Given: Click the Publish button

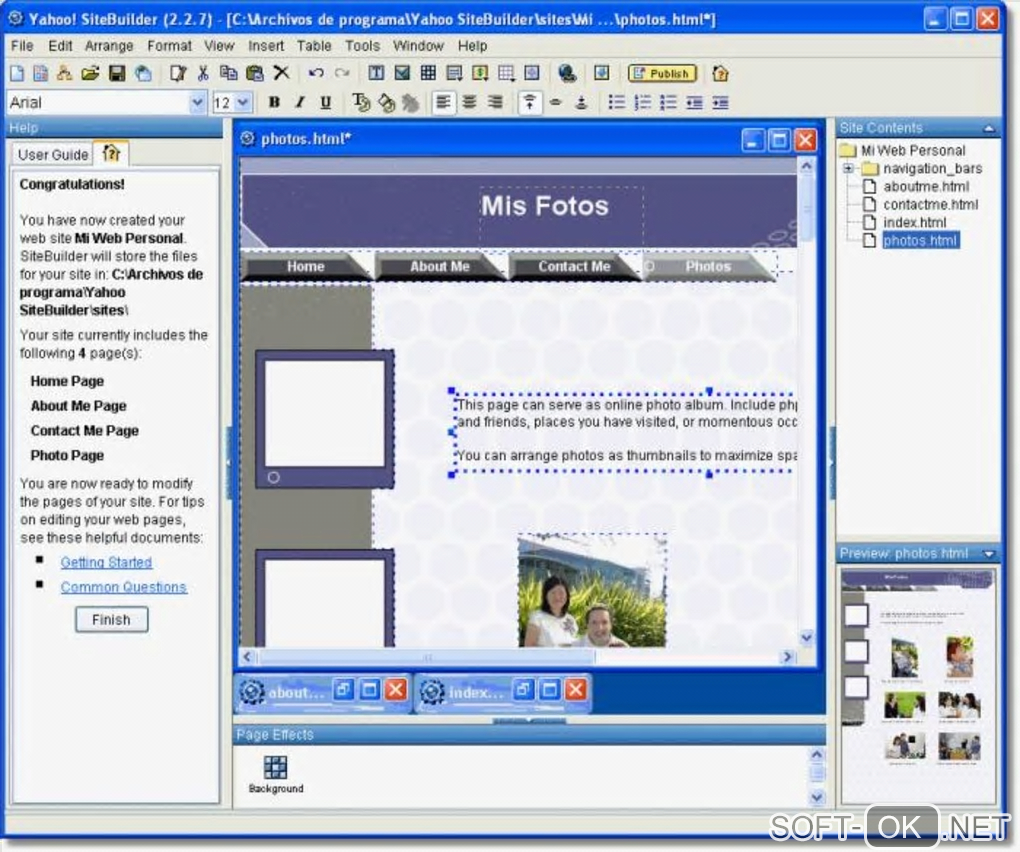Looking at the screenshot, I should pos(662,73).
